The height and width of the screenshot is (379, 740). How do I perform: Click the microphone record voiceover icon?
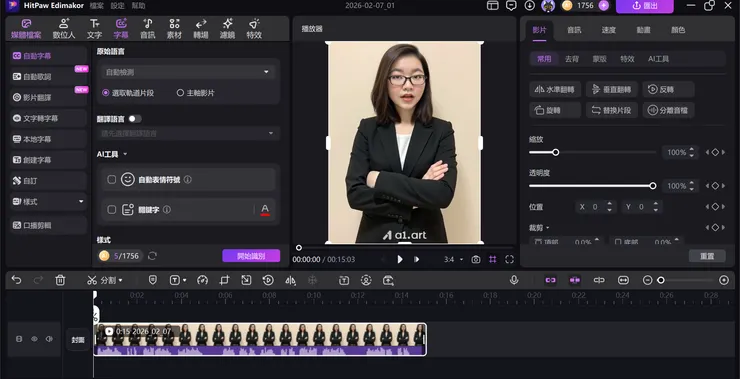pos(514,280)
